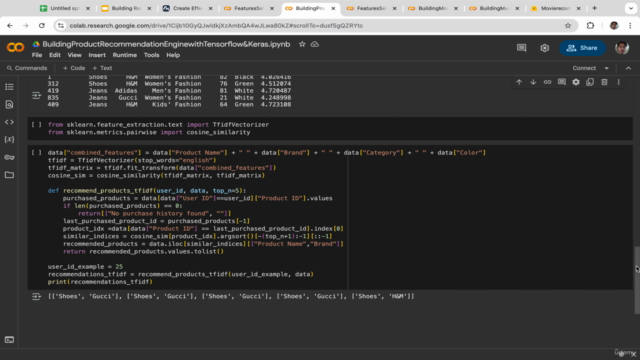Collapse the header with chevron up
The width and height of the screenshot is (640, 360).
point(628,68)
